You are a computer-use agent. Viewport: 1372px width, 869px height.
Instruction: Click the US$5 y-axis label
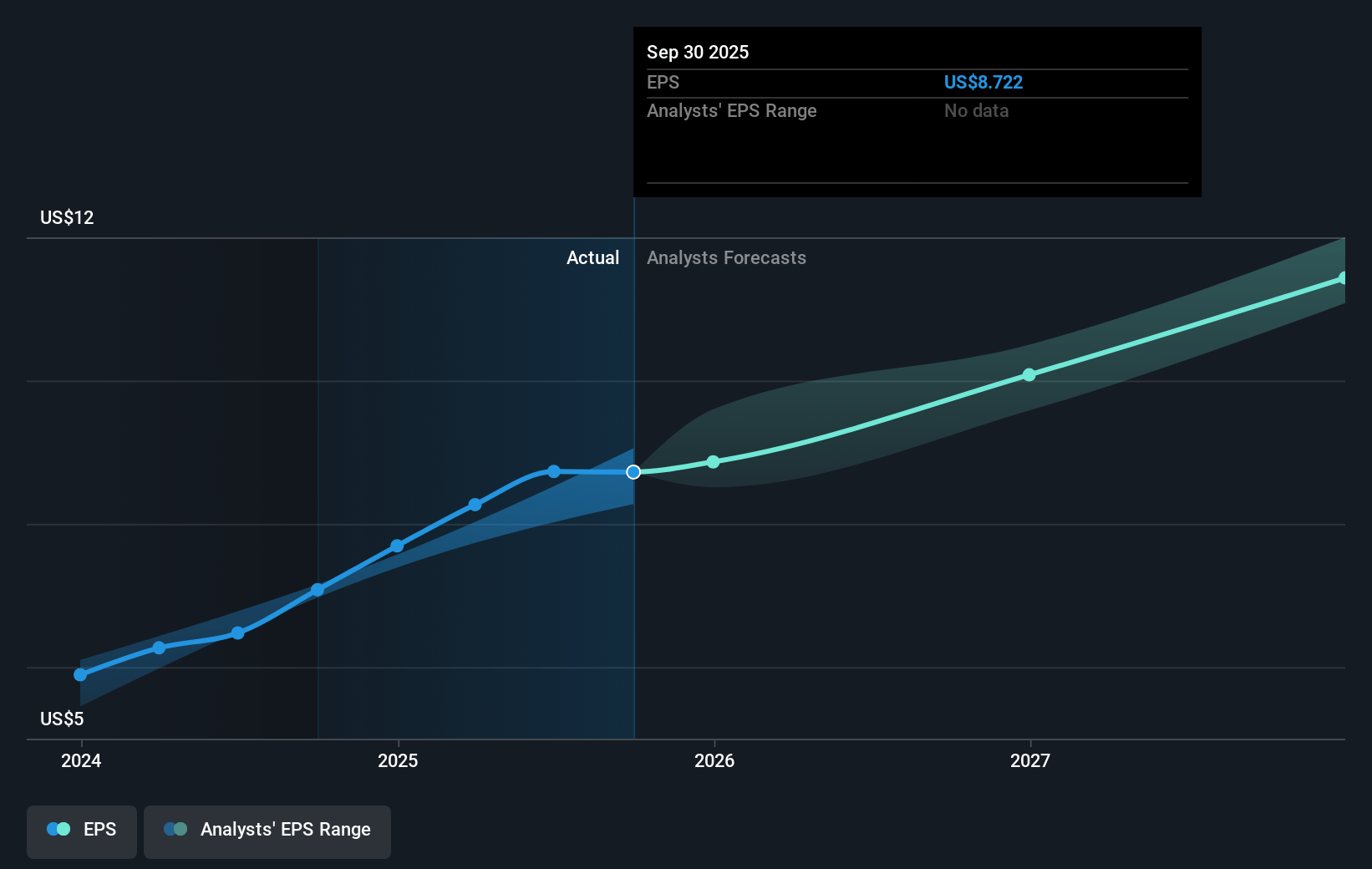[x=62, y=719]
